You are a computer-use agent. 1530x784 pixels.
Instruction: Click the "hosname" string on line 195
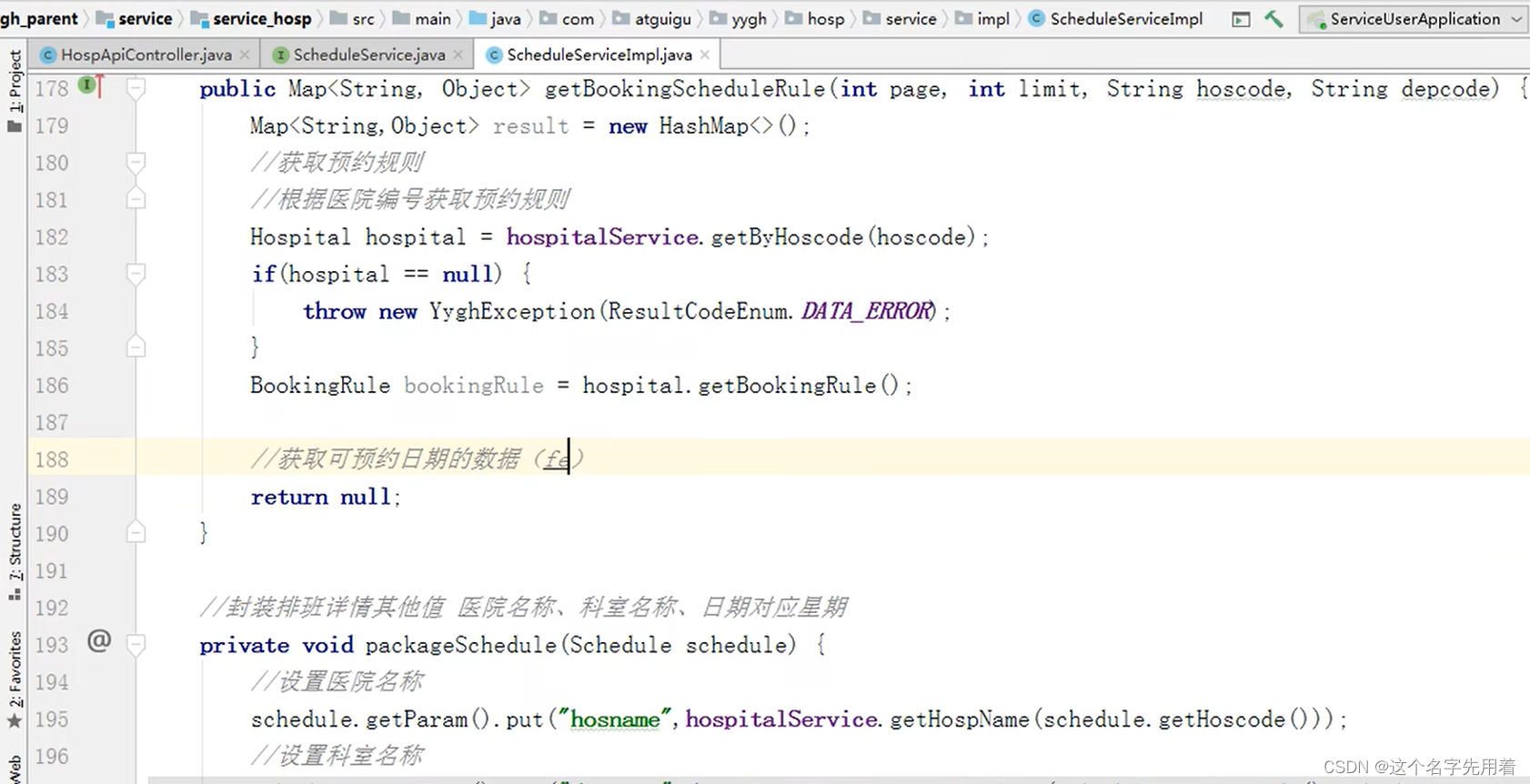(615, 719)
